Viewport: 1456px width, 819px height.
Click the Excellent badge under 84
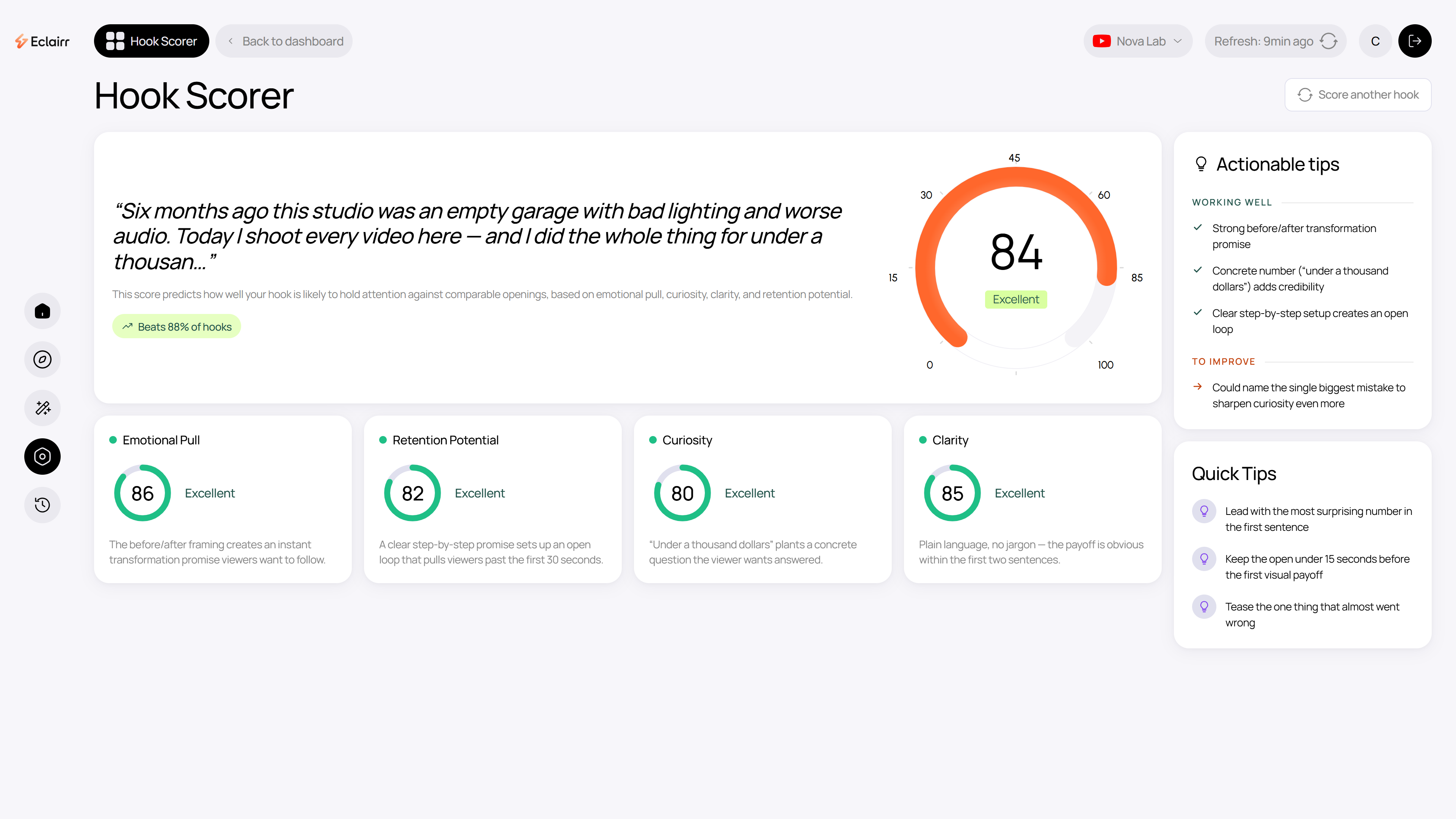pos(1016,300)
